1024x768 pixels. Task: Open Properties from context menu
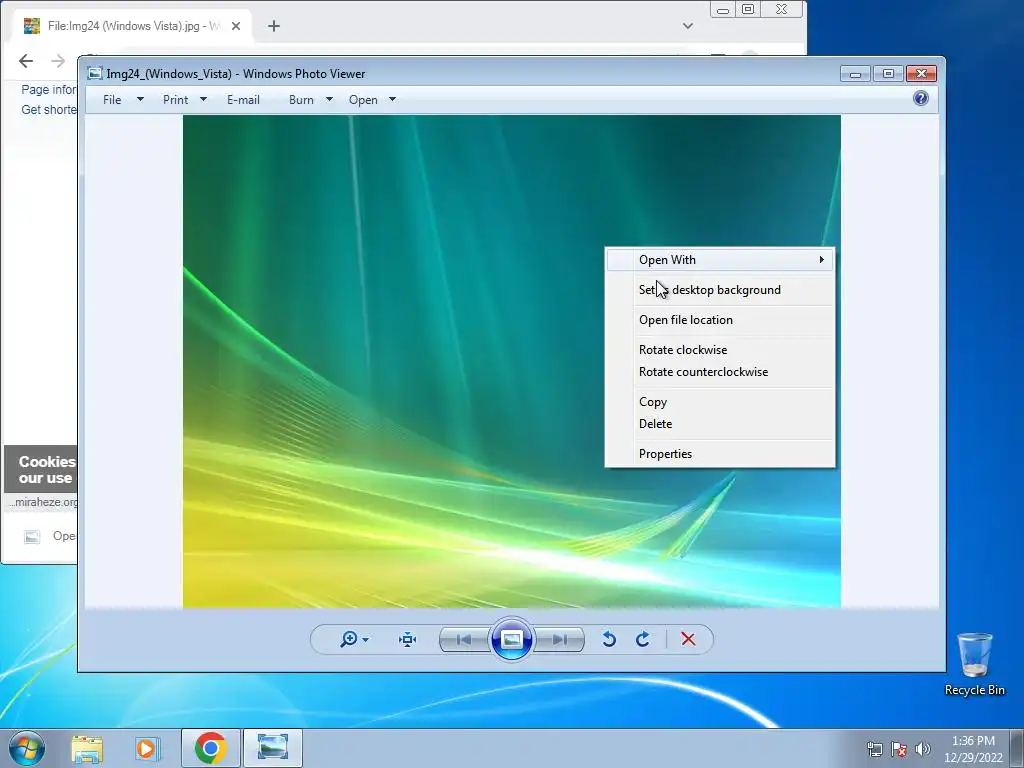click(720, 454)
